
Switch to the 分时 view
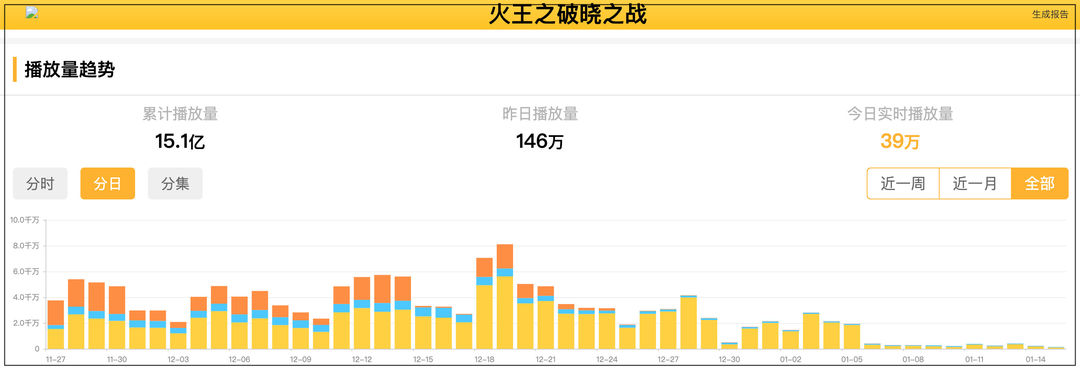point(40,183)
